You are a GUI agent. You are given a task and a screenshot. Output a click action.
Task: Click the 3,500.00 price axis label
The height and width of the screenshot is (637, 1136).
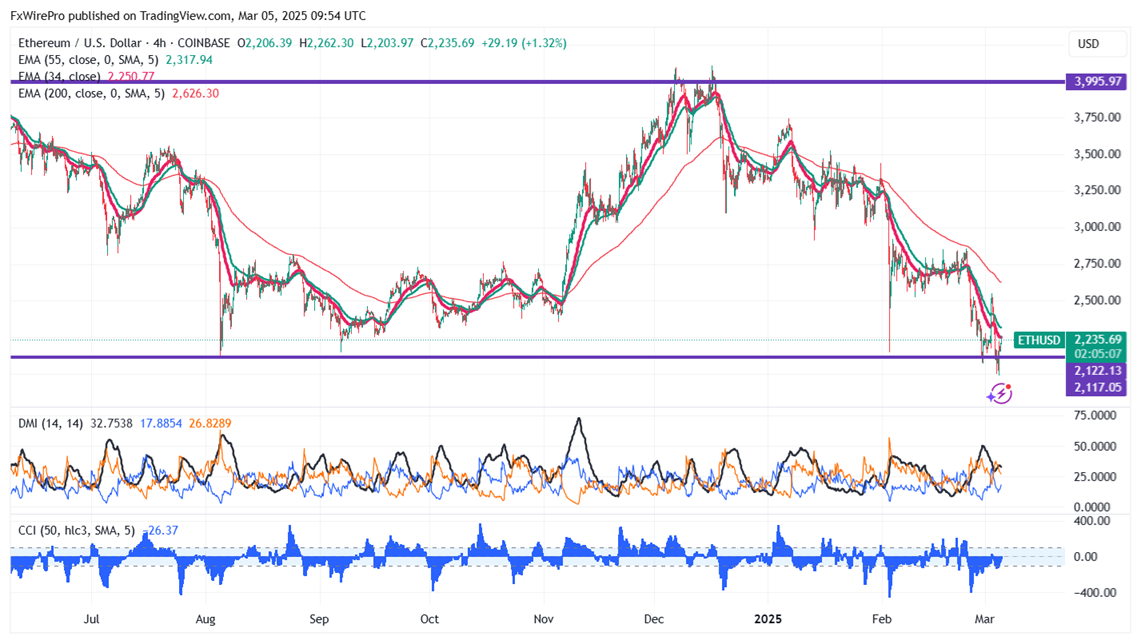(x=1097, y=154)
